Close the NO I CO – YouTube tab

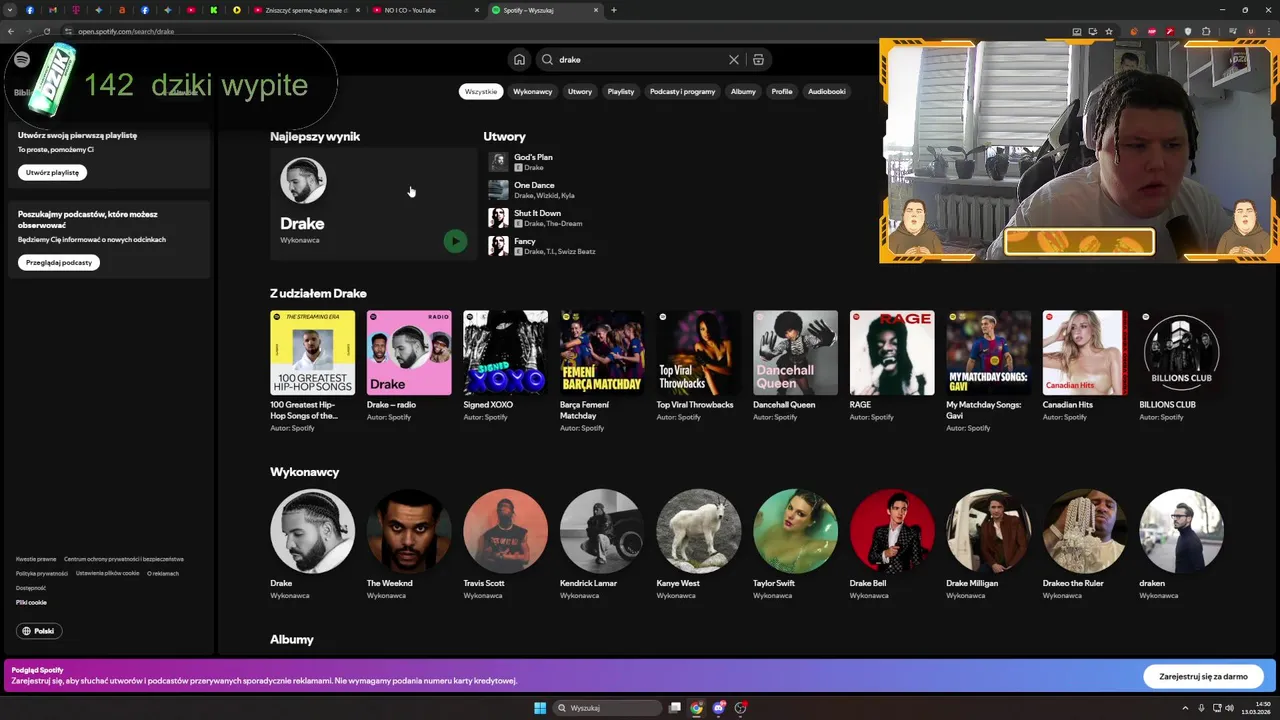click(x=476, y=10)
